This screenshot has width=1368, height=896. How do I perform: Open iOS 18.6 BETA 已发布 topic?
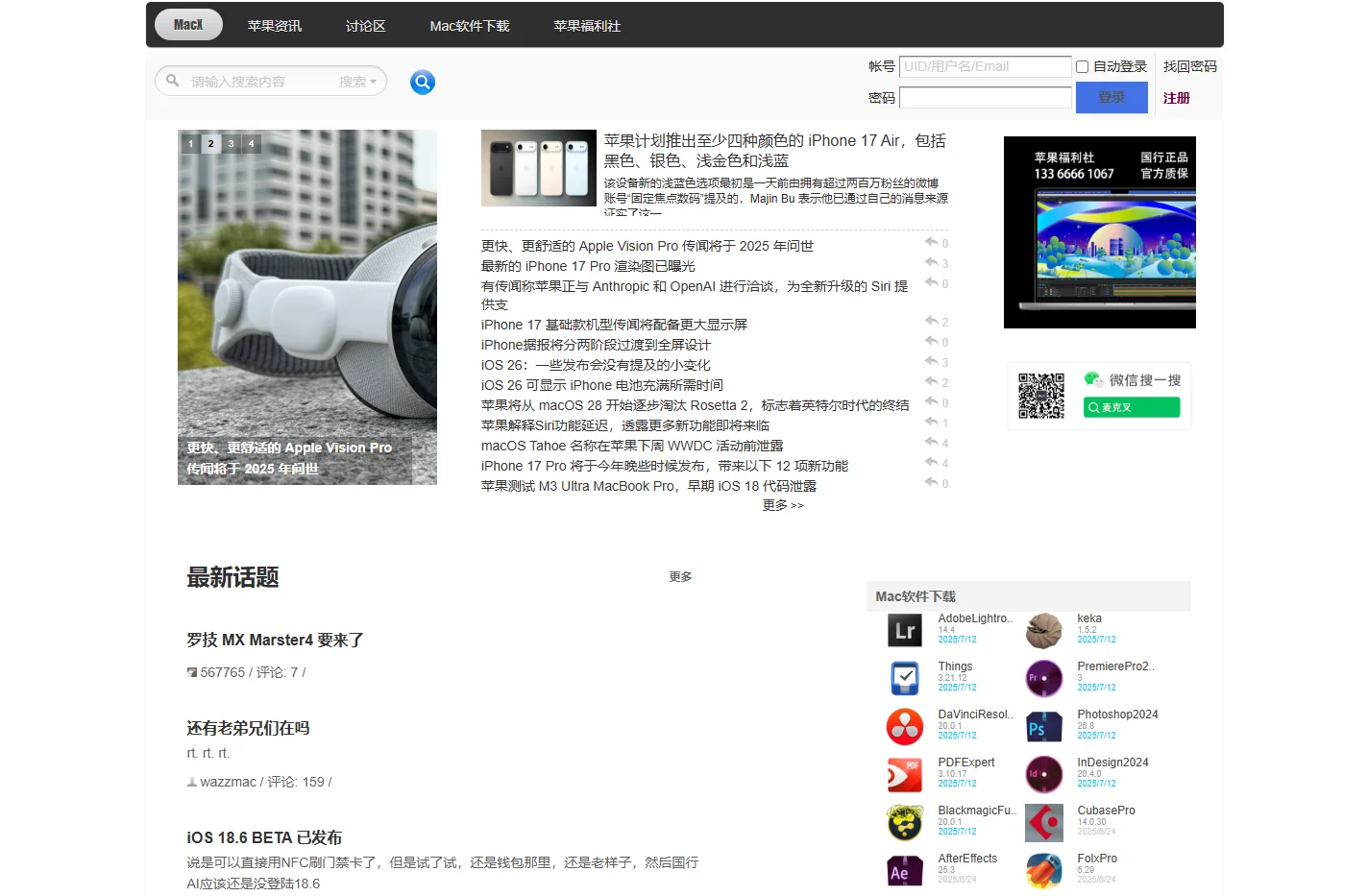[x=264, y=837]
